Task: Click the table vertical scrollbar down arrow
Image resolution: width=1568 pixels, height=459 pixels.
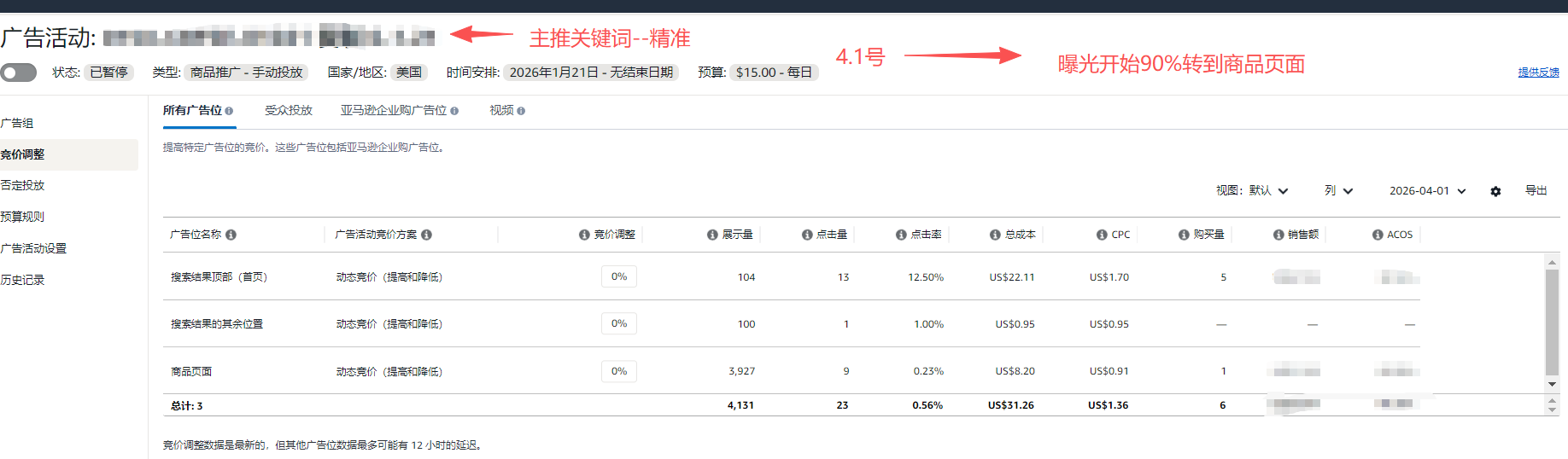Action: 1553,385
